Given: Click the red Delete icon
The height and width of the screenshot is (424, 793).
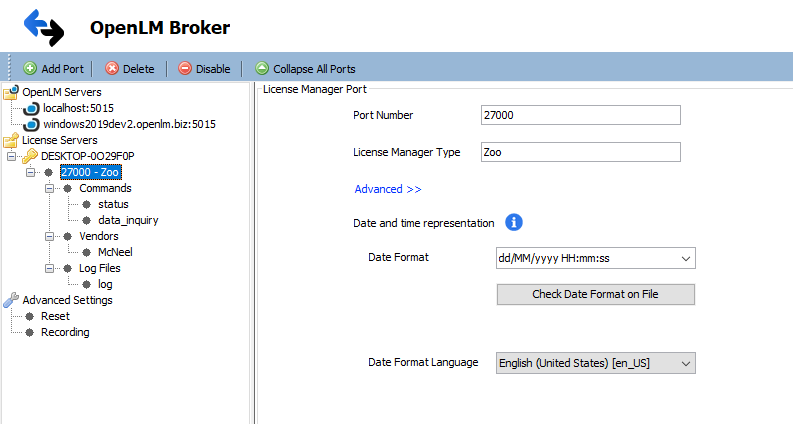Looking at the screenshot, I should 112,69.
